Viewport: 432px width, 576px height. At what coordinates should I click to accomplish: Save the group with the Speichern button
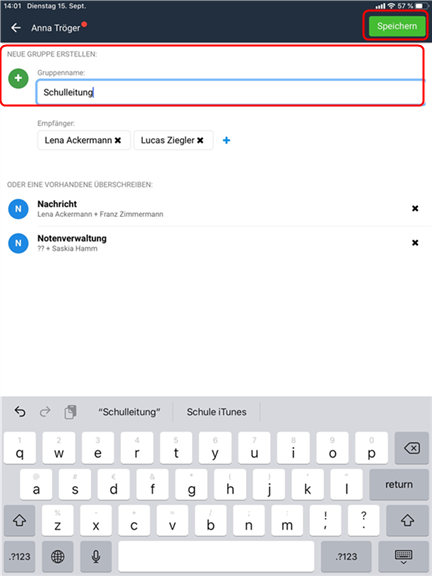pyautogui.click(x=397, y=26)
